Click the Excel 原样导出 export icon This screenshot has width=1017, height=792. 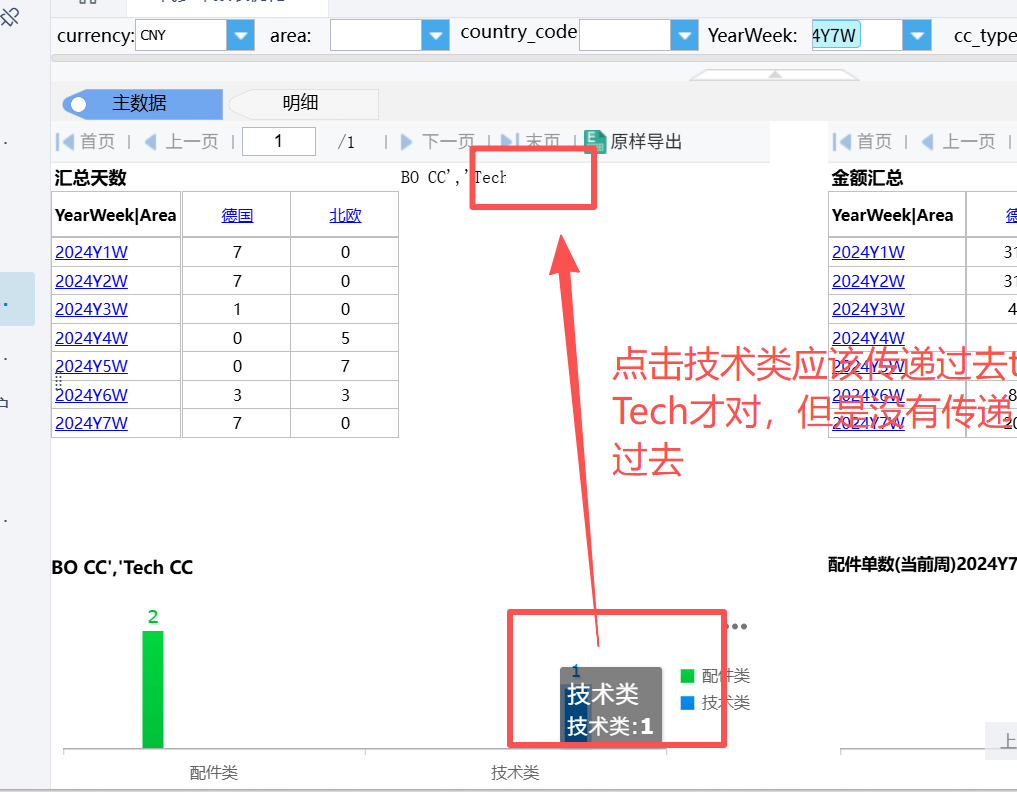tap(595, 141)
